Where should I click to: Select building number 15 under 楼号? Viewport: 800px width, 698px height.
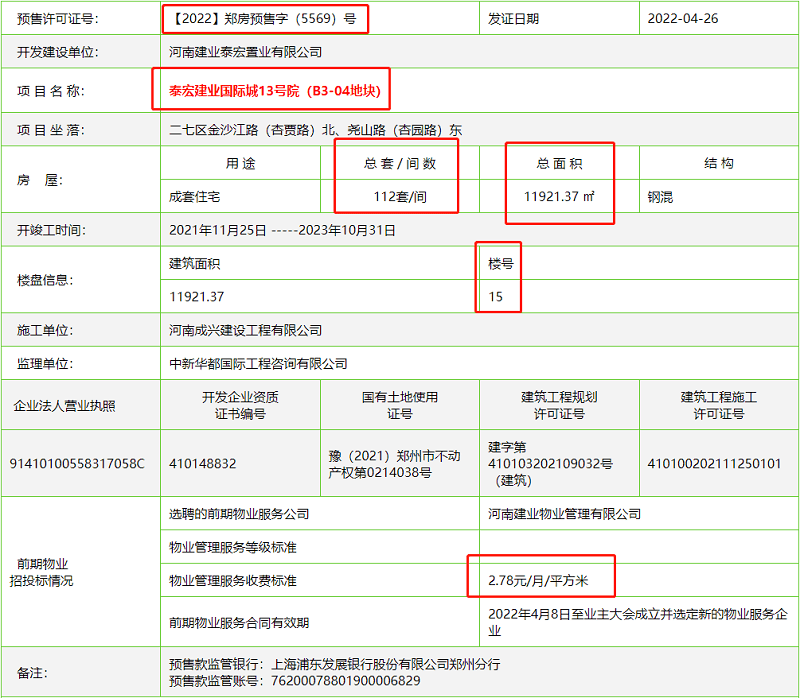click(496, 298)
